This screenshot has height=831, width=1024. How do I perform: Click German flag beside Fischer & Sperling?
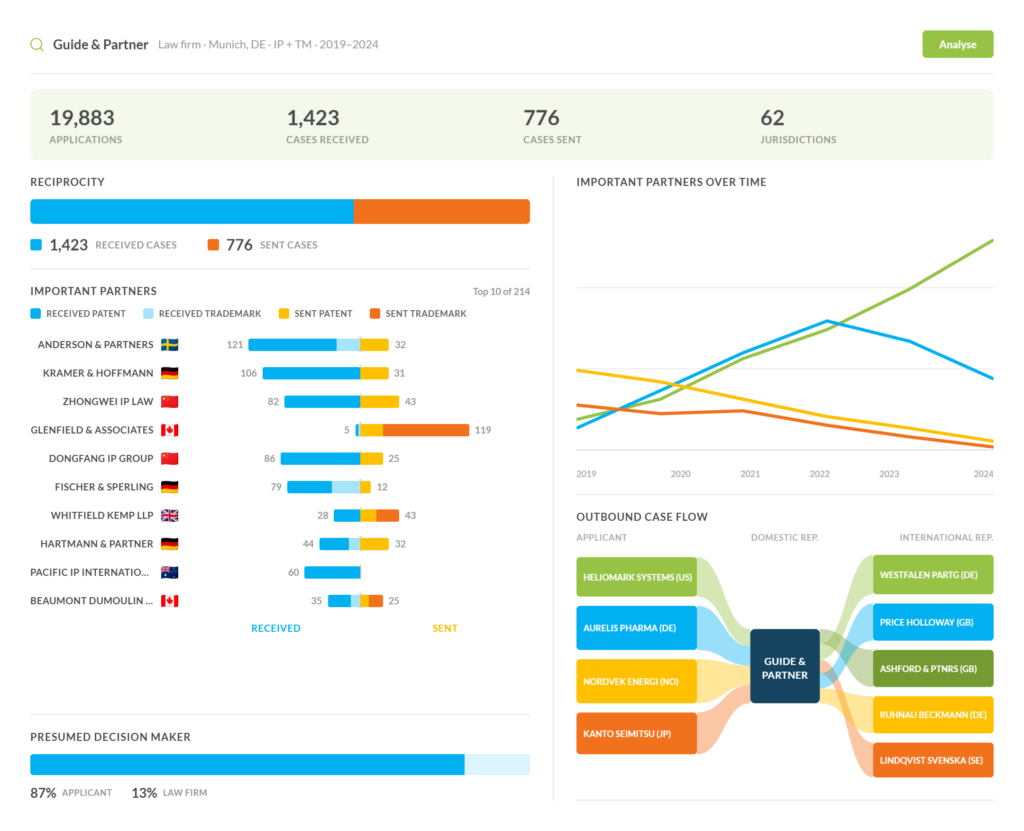[x=170, y=487]
